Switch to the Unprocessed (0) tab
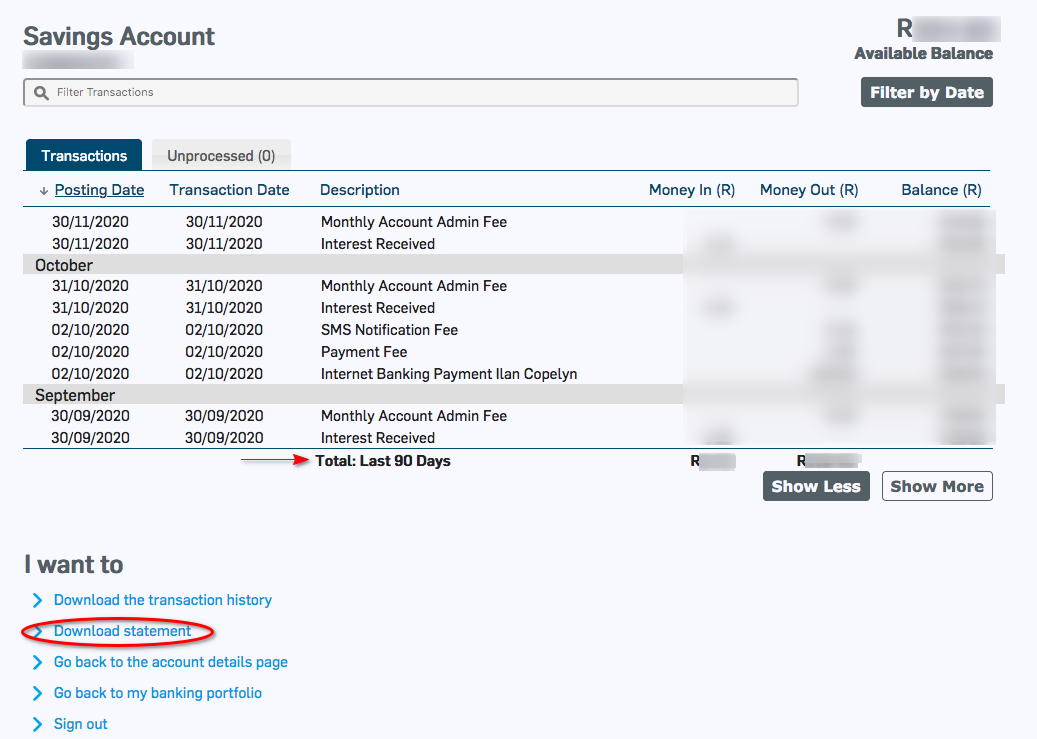The image size is (1037, 739). pyautogui.click(x=221, y=156)
